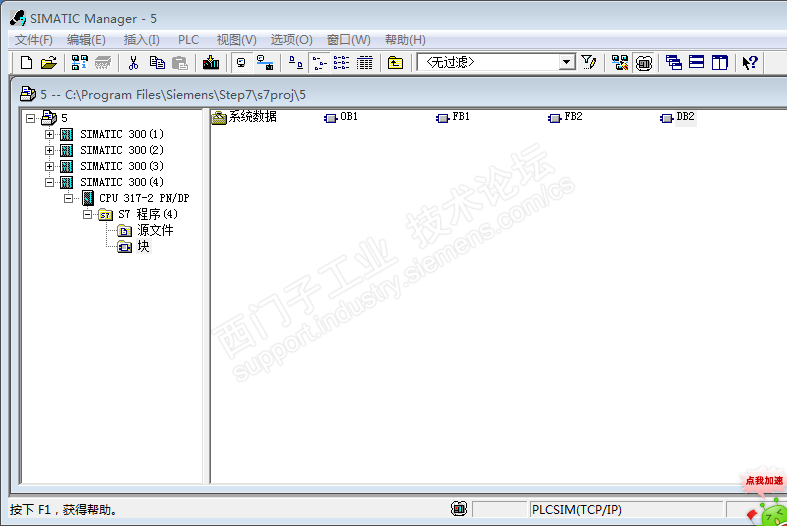787x526 pixels.
Task: Click the Configure Network icon
Action: pyautogui.click(x=620, y=63)
